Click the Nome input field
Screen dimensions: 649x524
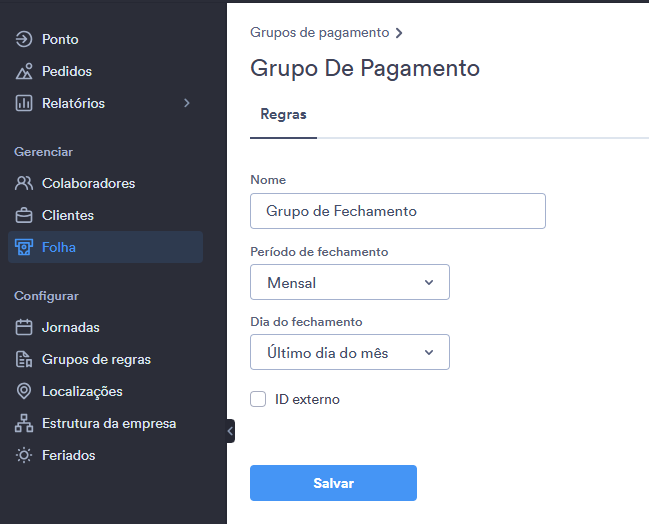click(398, 211)
